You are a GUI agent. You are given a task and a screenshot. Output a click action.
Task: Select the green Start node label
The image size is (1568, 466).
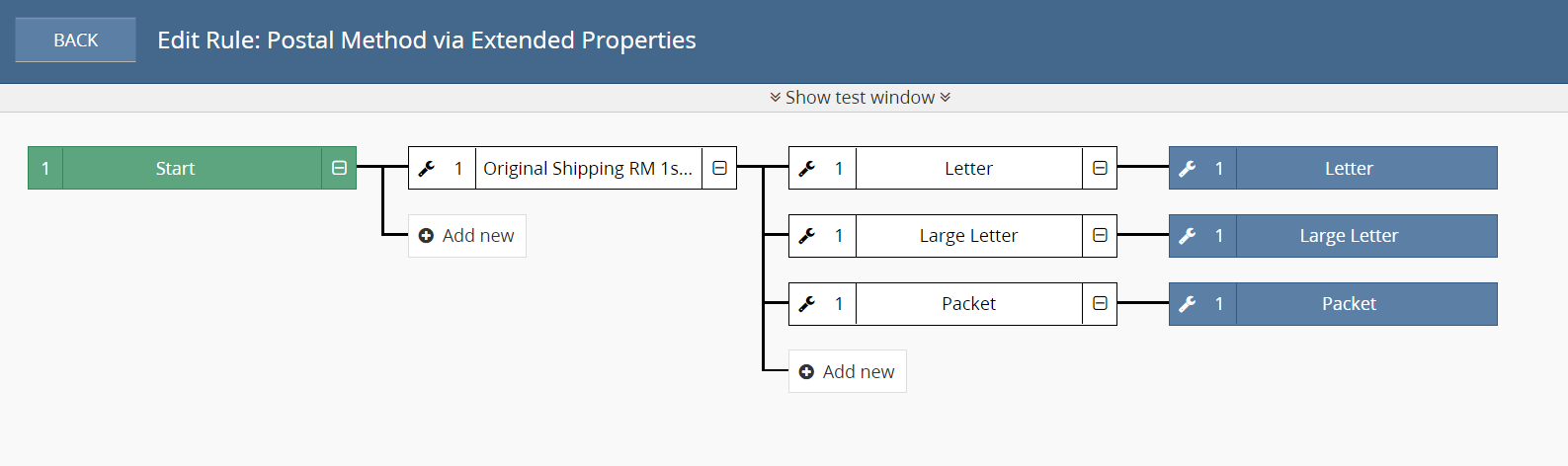175,169
